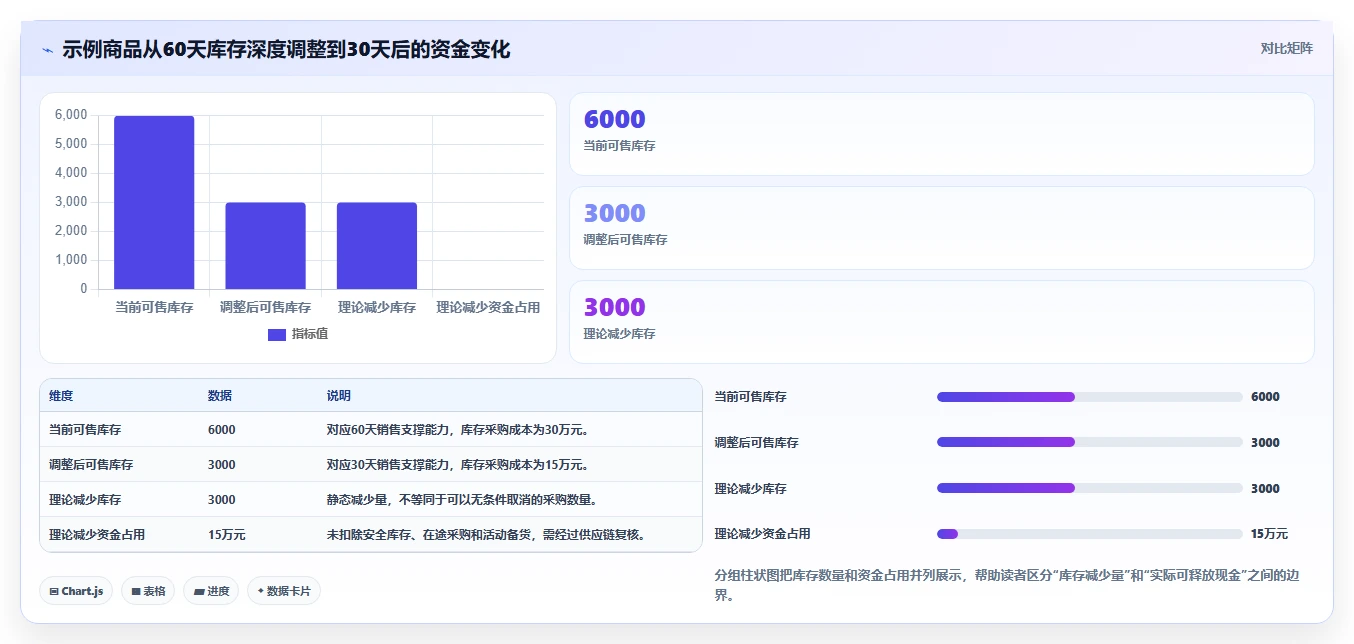
Task: Click the 3000 调整后可售库存 stat card
Action: coord(941,228)
